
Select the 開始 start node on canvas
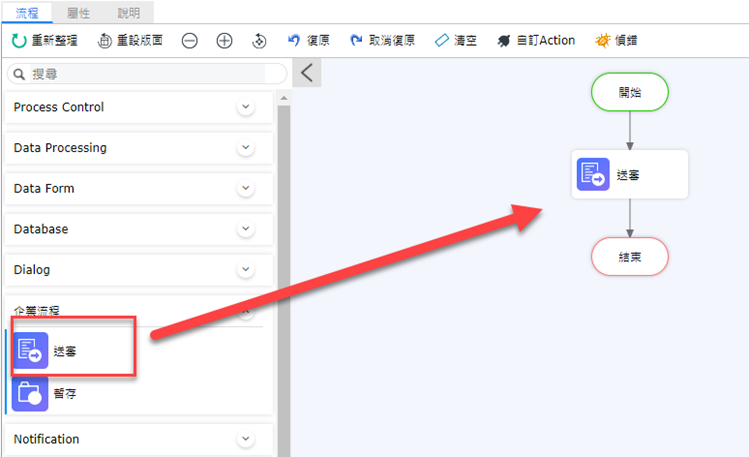click(x=630, y=92)
